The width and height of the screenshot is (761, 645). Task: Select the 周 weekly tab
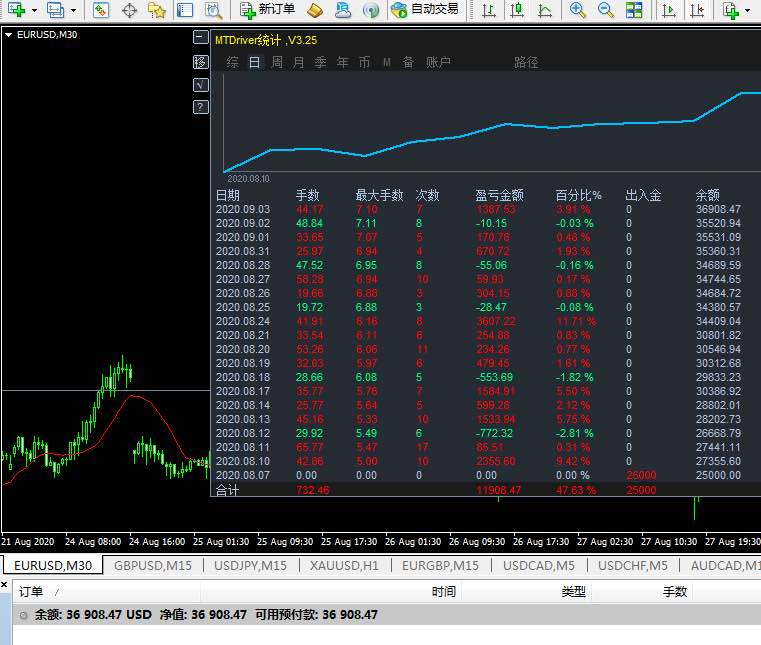click(277, 62)
